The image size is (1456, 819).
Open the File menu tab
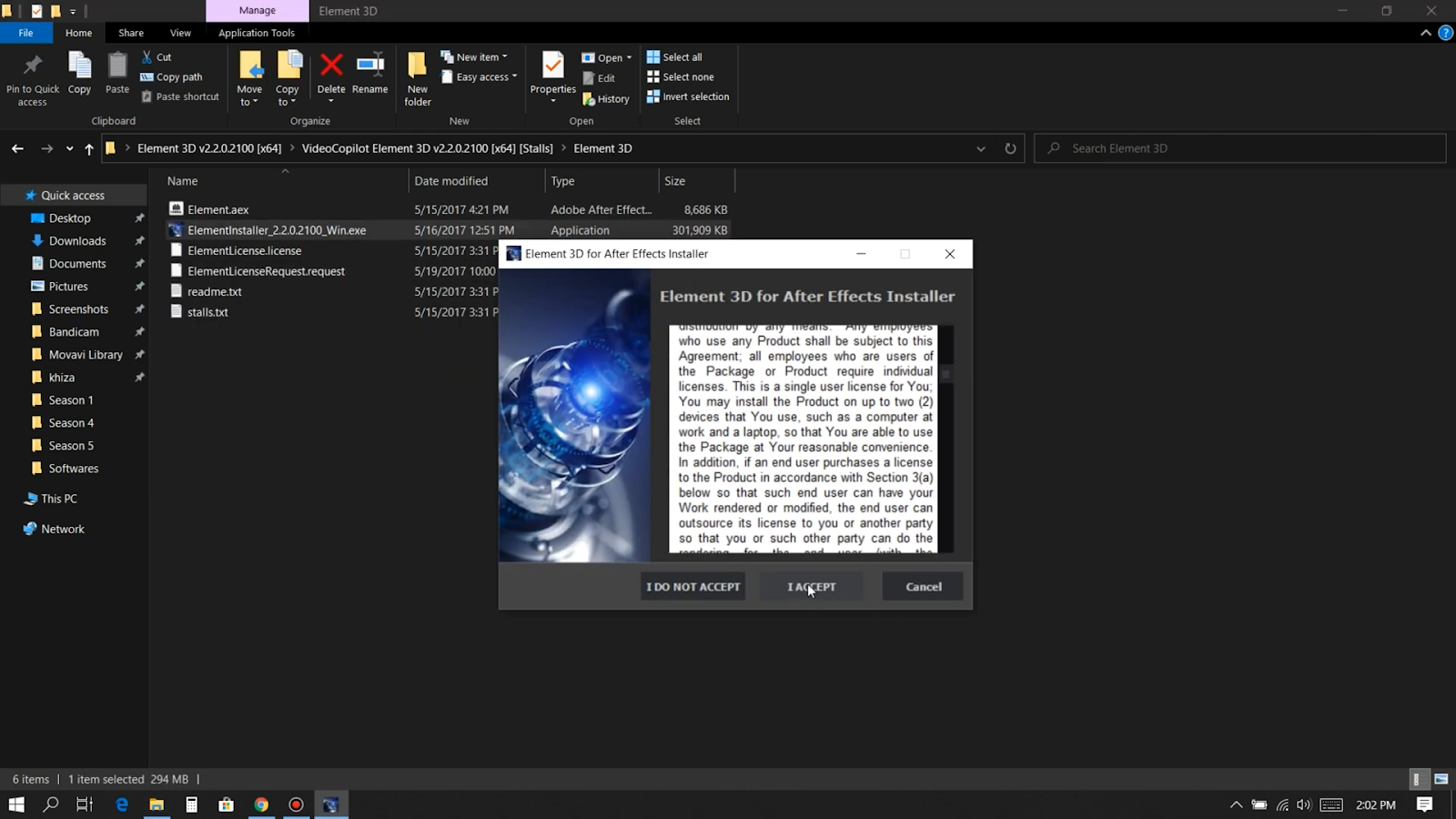25,33
